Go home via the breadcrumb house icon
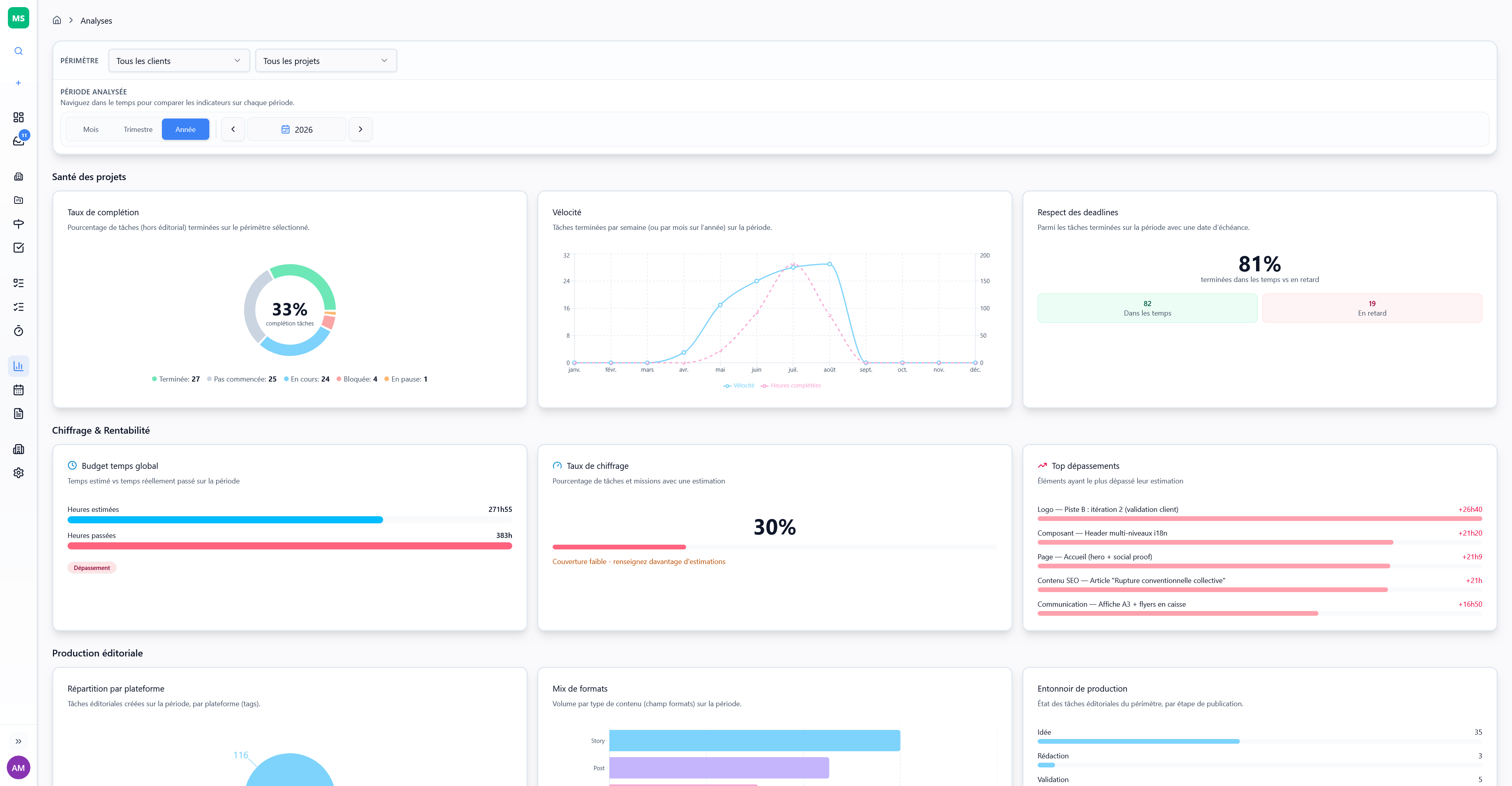 pyautogui.click(x=57, y=20)
